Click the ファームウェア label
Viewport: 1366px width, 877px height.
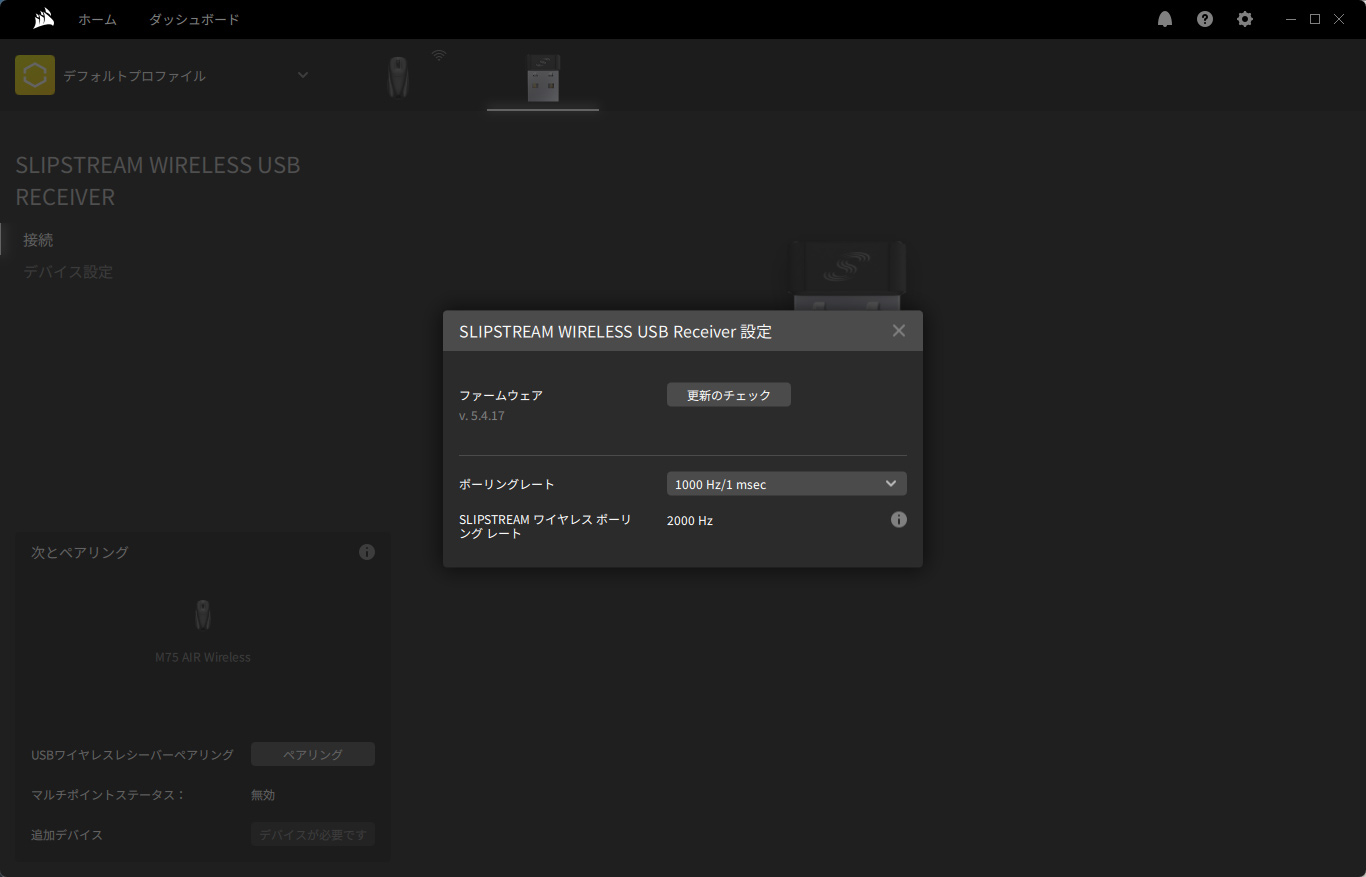tap(501, 395)
